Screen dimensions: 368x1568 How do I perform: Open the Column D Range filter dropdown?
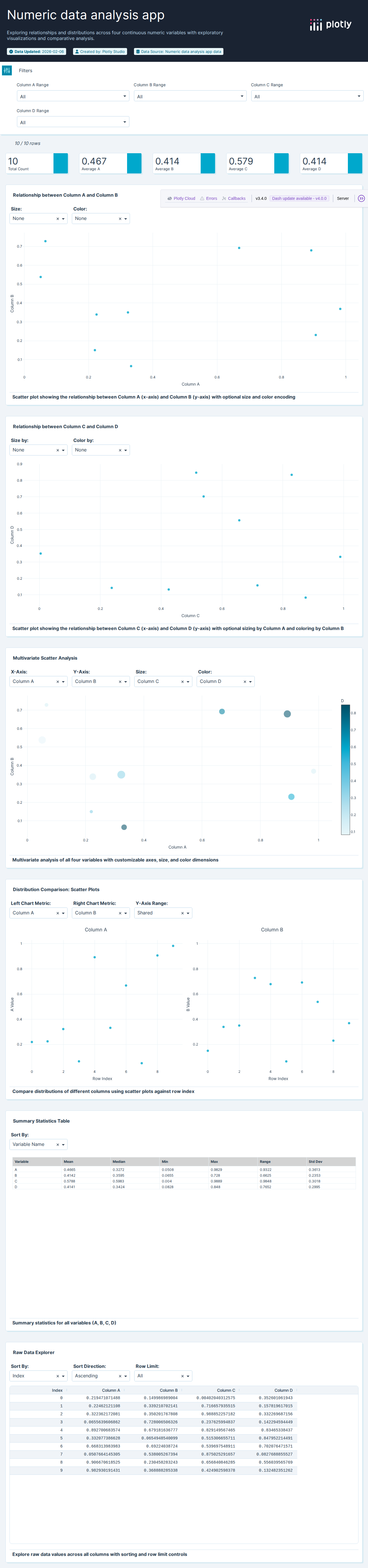coord(72,122)
